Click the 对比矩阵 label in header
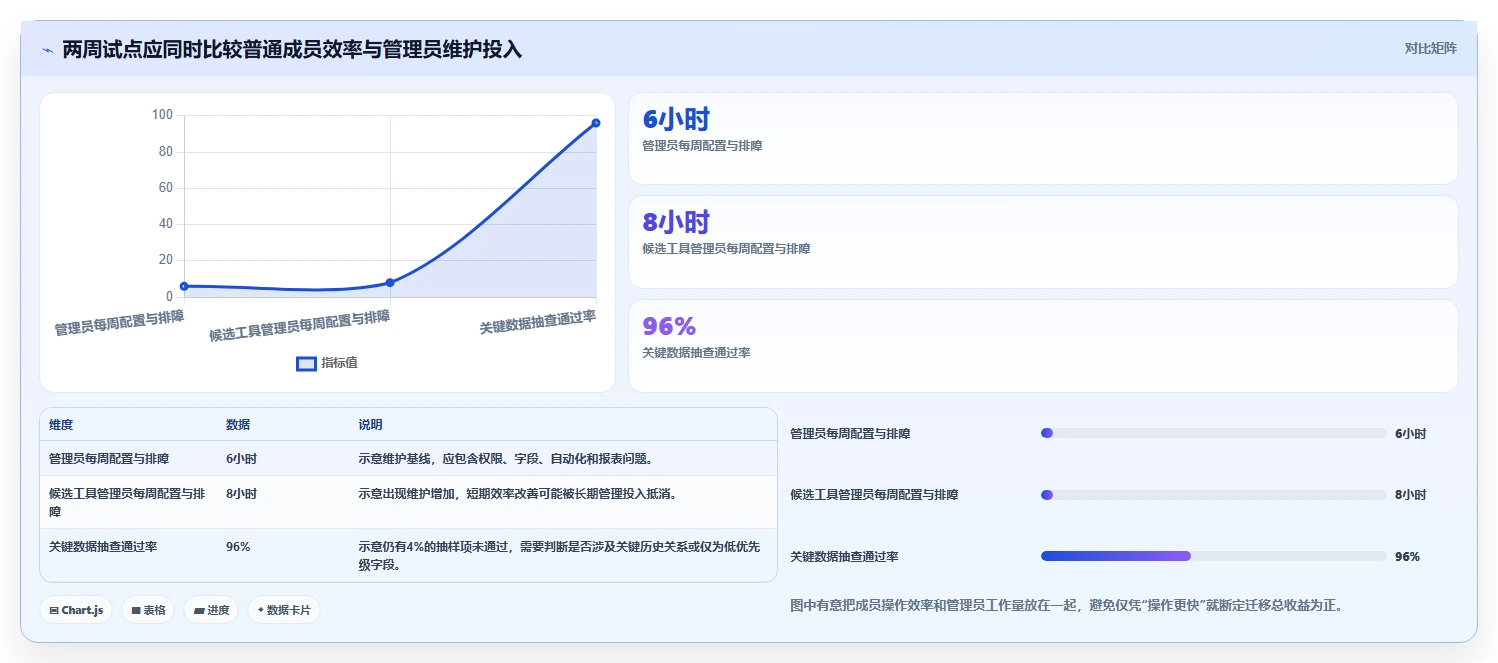The image size is (1498, 663). pos(1430,48)
